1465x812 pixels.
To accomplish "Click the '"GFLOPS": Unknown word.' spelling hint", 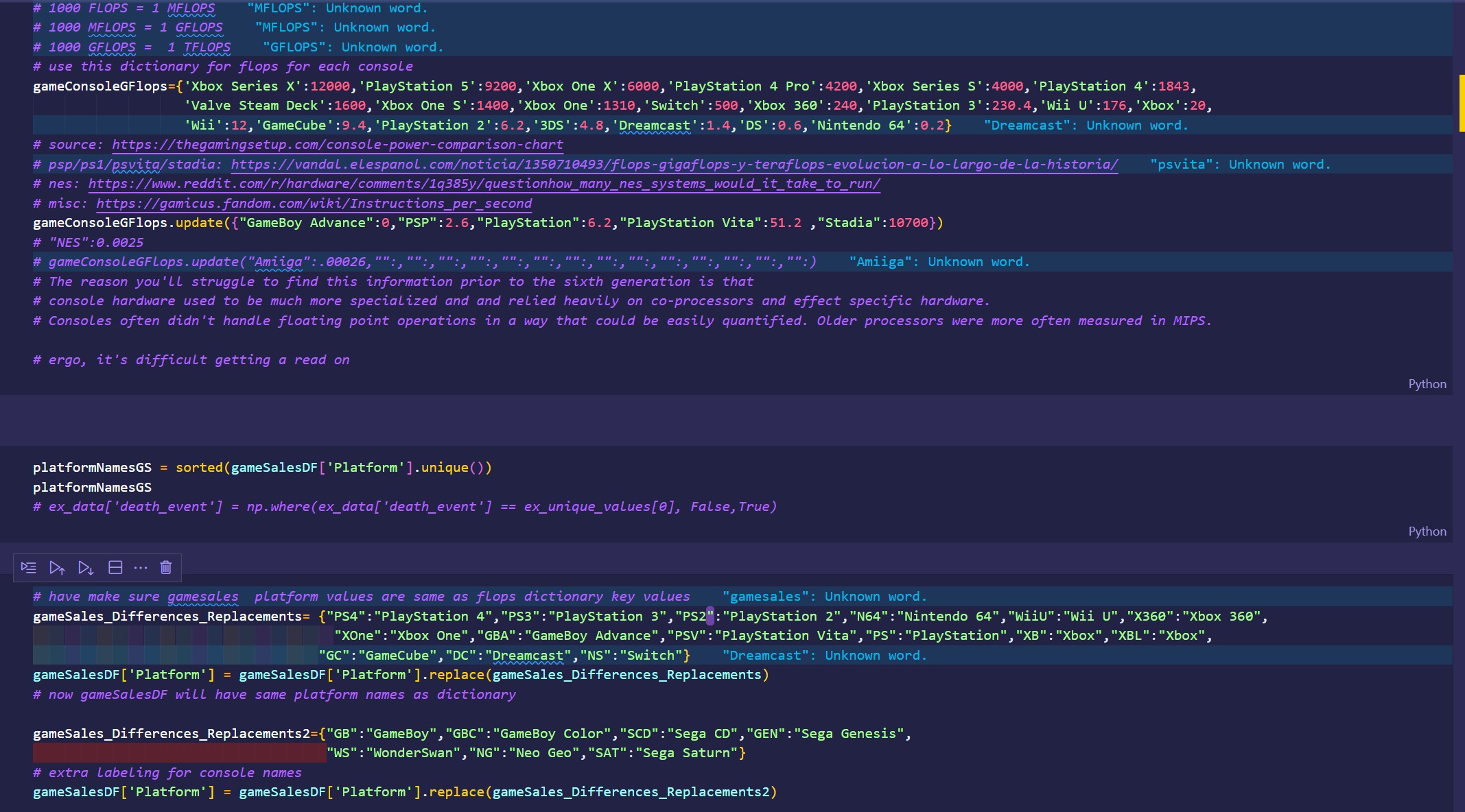I will [353, 47].
